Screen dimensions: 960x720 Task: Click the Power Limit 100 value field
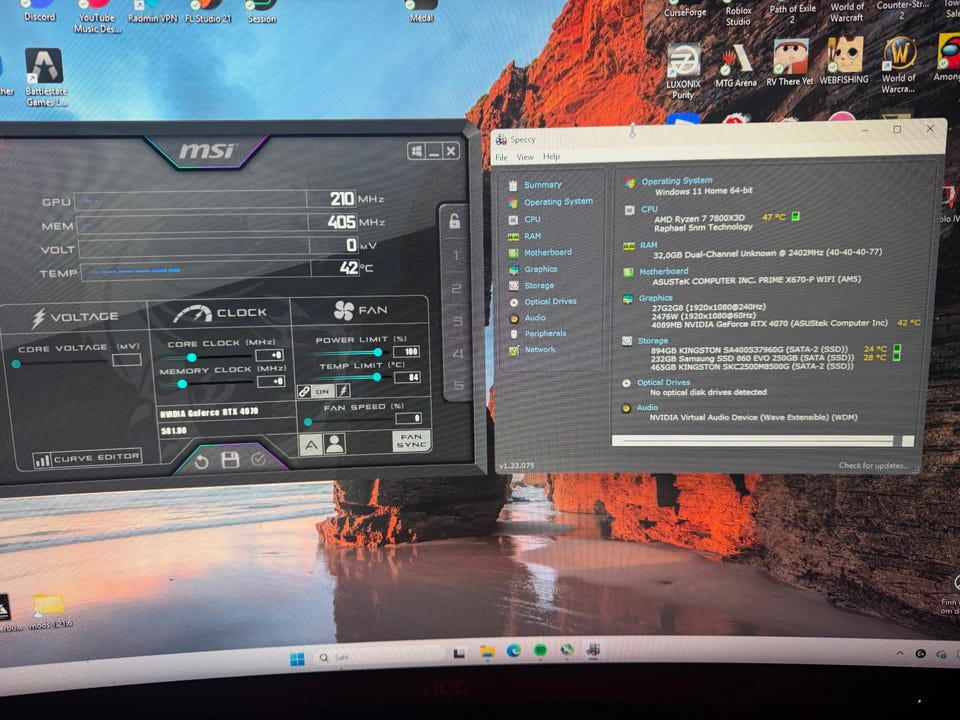coord(407,351)
